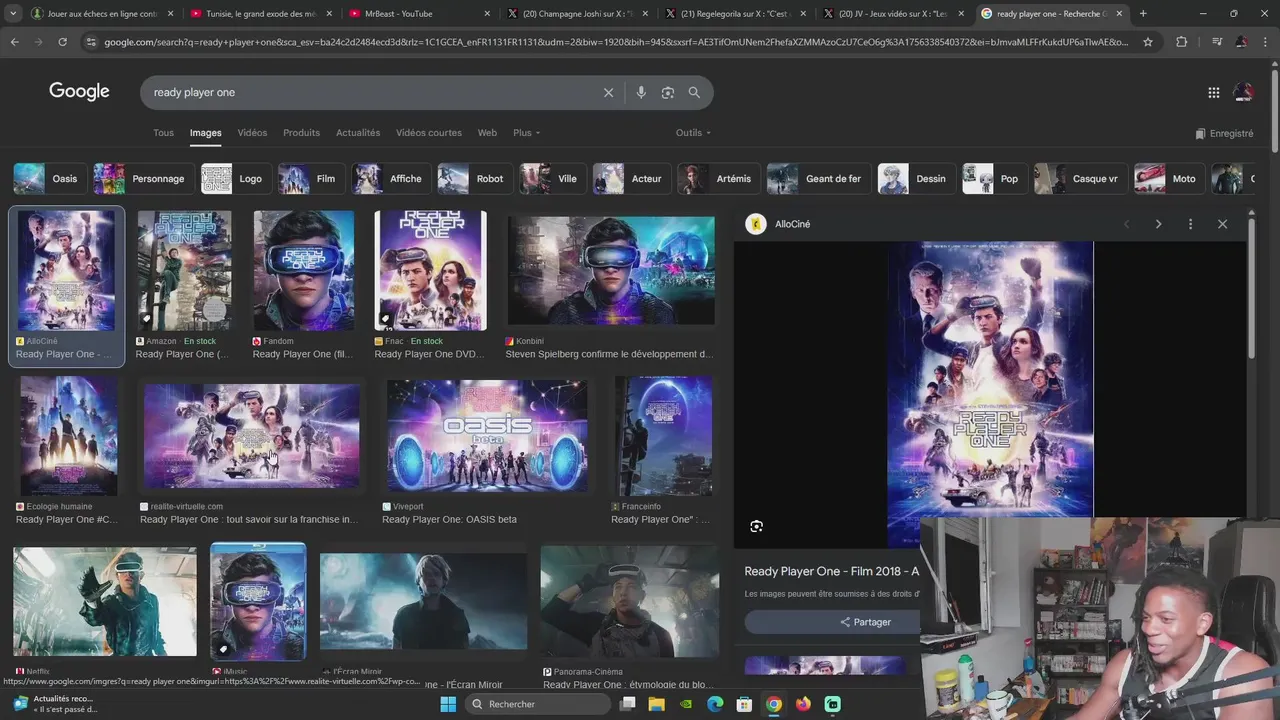
Task: Open the tab search dropdown arrow
Action: [13, 14]
